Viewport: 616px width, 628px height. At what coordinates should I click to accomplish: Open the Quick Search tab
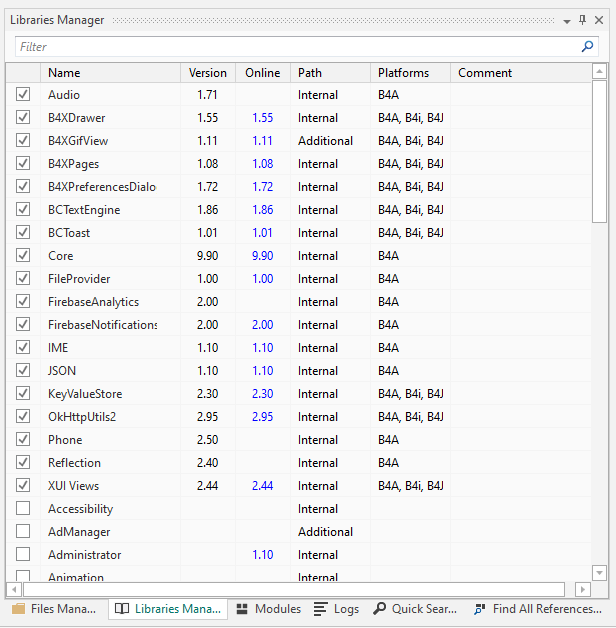415,609
